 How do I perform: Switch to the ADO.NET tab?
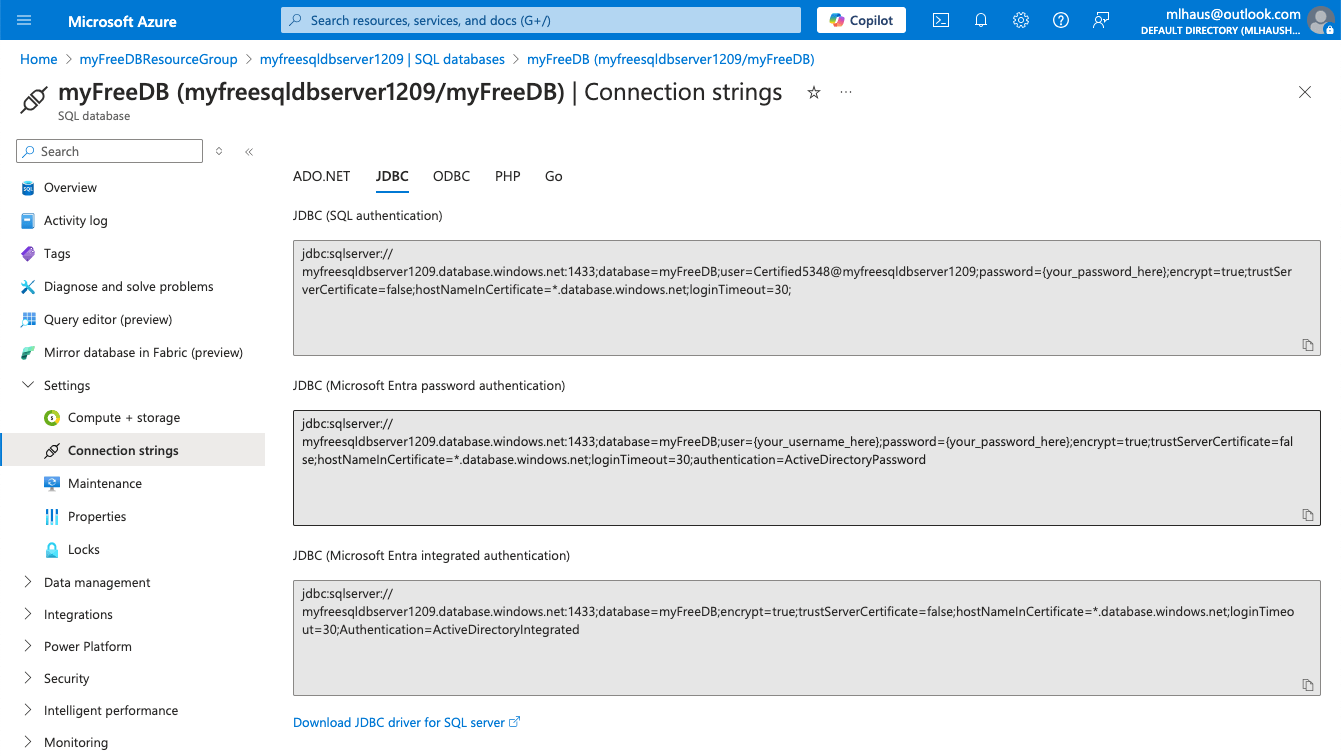pos(322,176)
